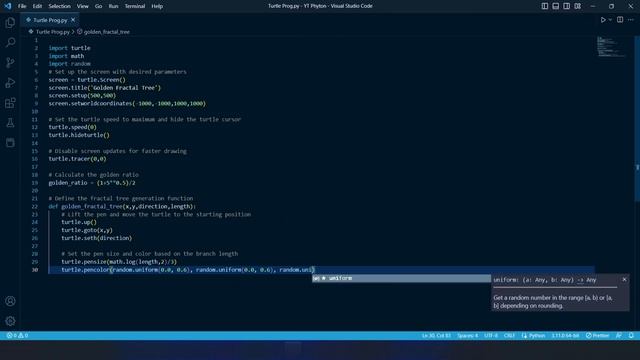Screen dimensions: 640x360
Task: Close the Turtle Prog.py tab
Action: (73, 20)
